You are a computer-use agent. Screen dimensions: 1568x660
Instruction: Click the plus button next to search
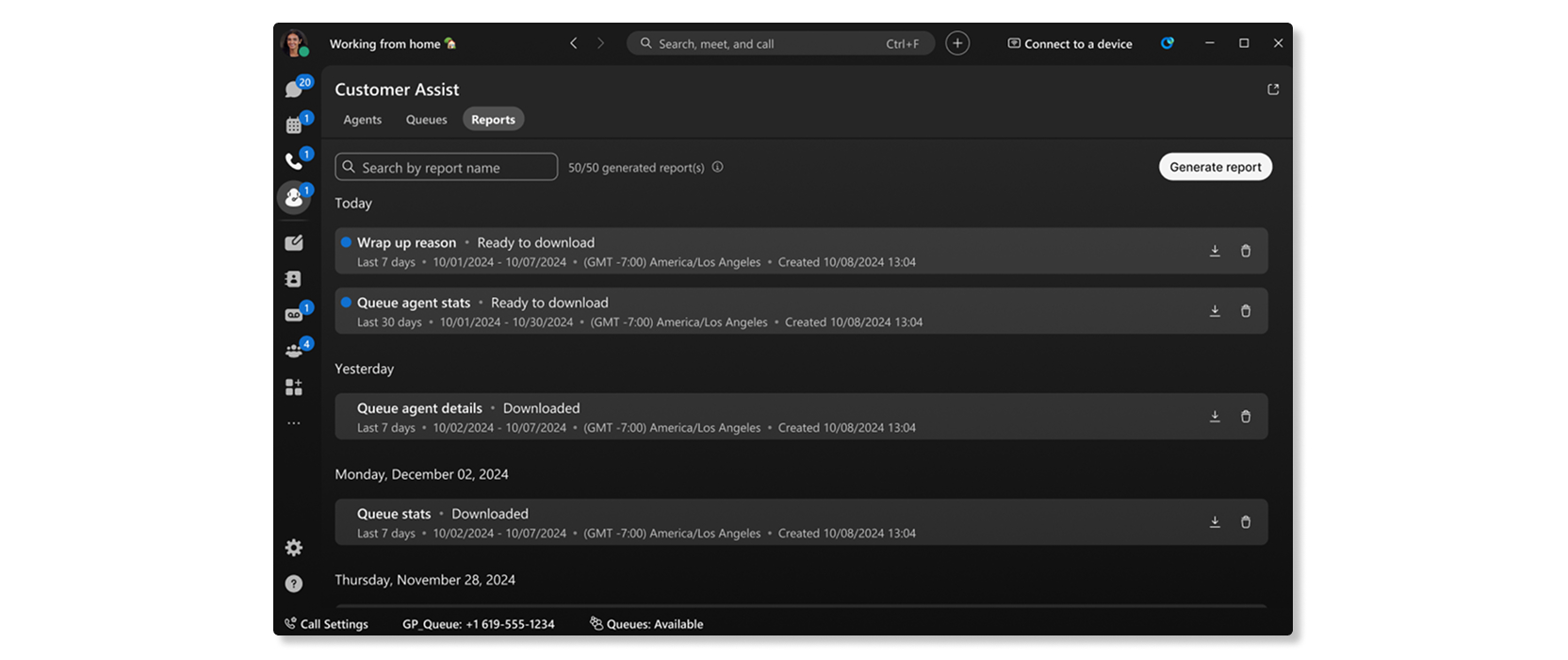pyautogui.click(x=957, y=43)
